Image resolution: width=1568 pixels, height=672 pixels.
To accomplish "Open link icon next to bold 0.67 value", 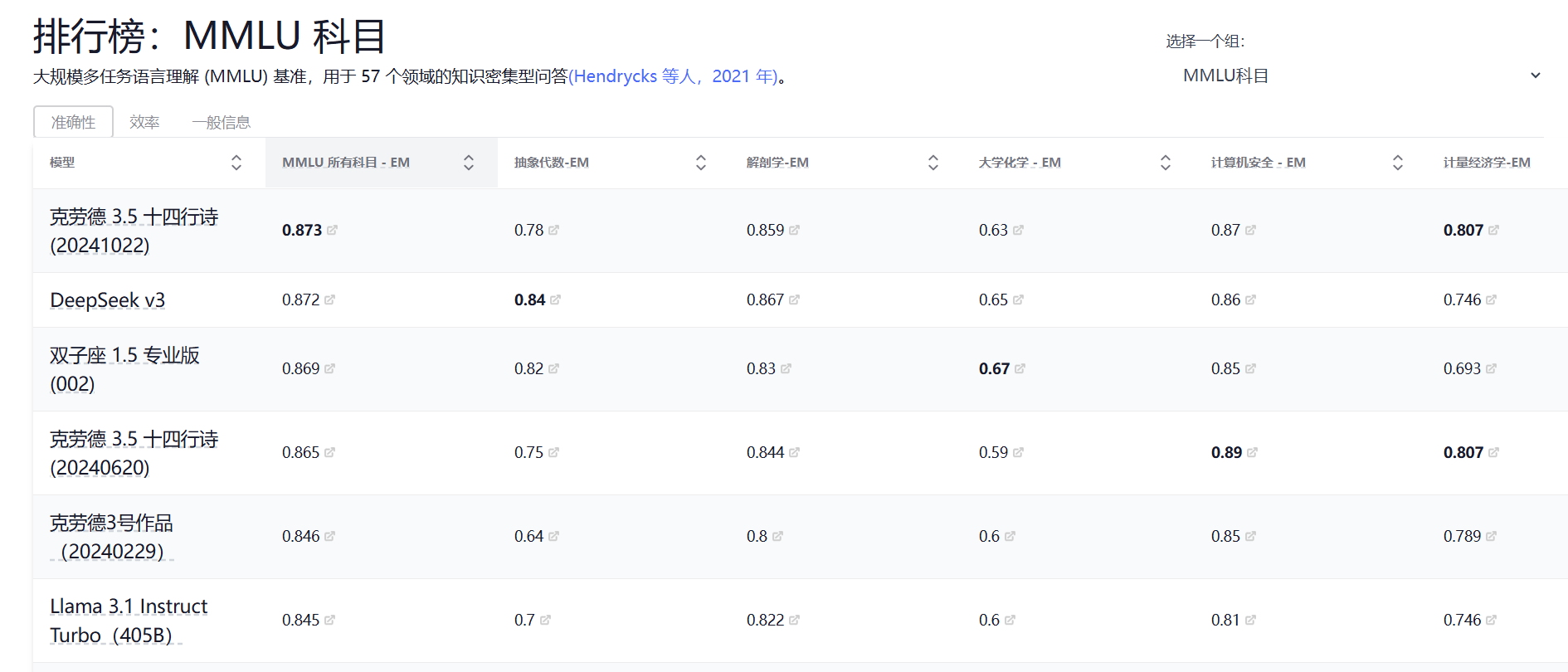I will (x=1020, y=368).
